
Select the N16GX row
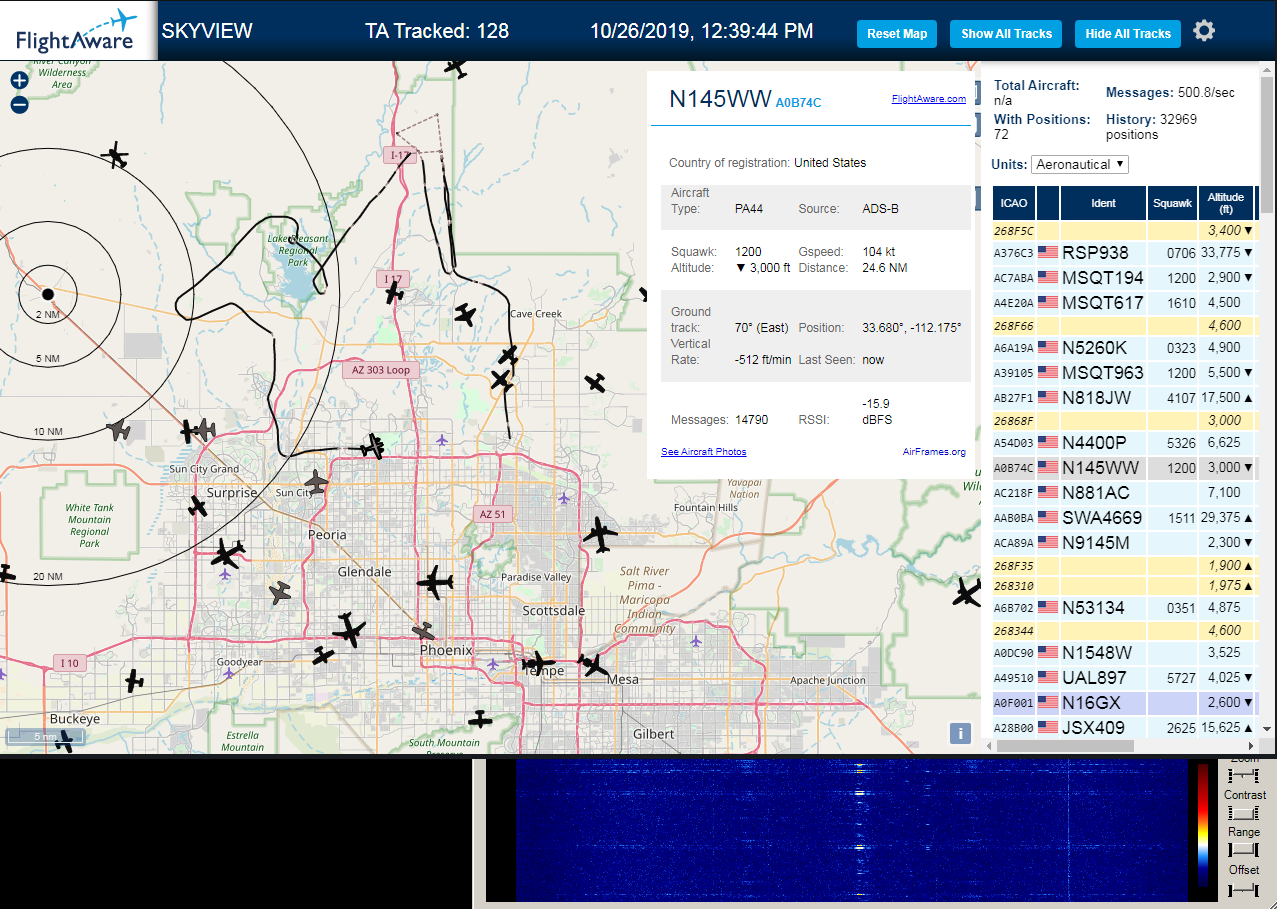pyautogui.click(x=1124, y=702)
